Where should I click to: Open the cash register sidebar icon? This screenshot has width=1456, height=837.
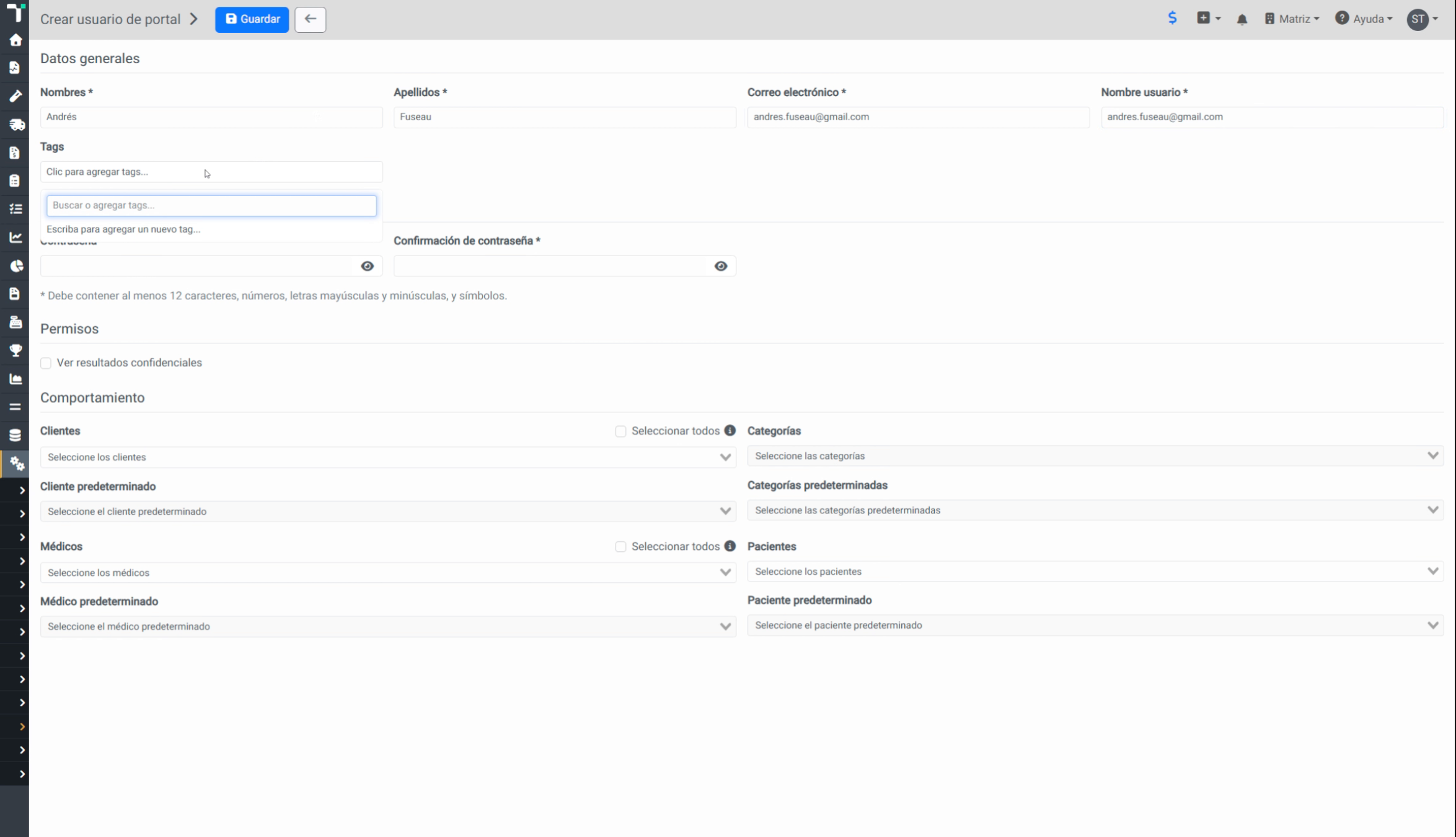point(15,322)
